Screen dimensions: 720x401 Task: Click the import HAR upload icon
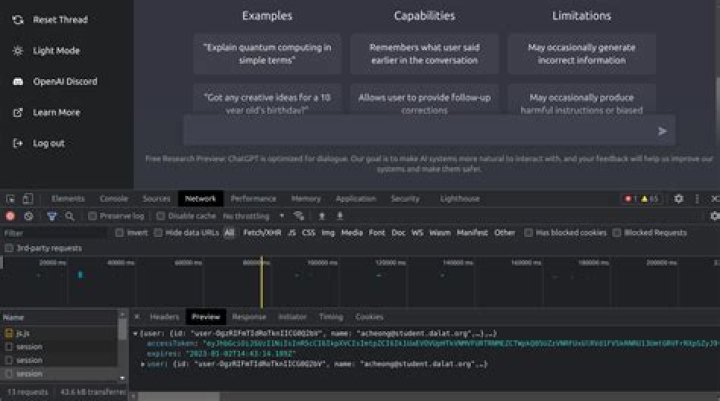click(322, 216)
